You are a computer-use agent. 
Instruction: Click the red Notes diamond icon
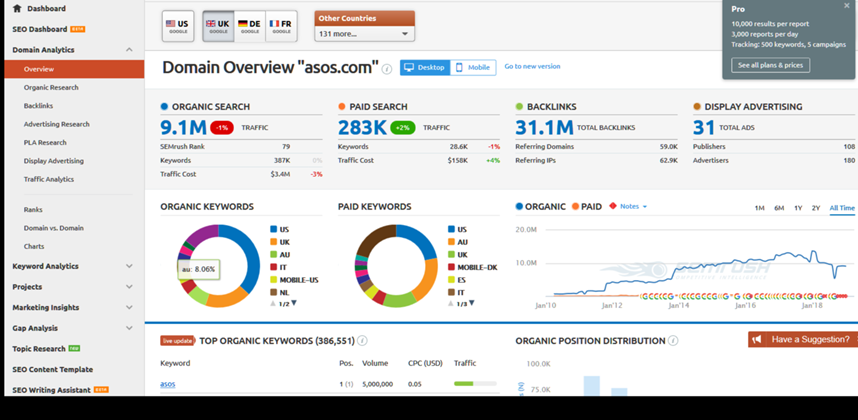click(613, 206)
